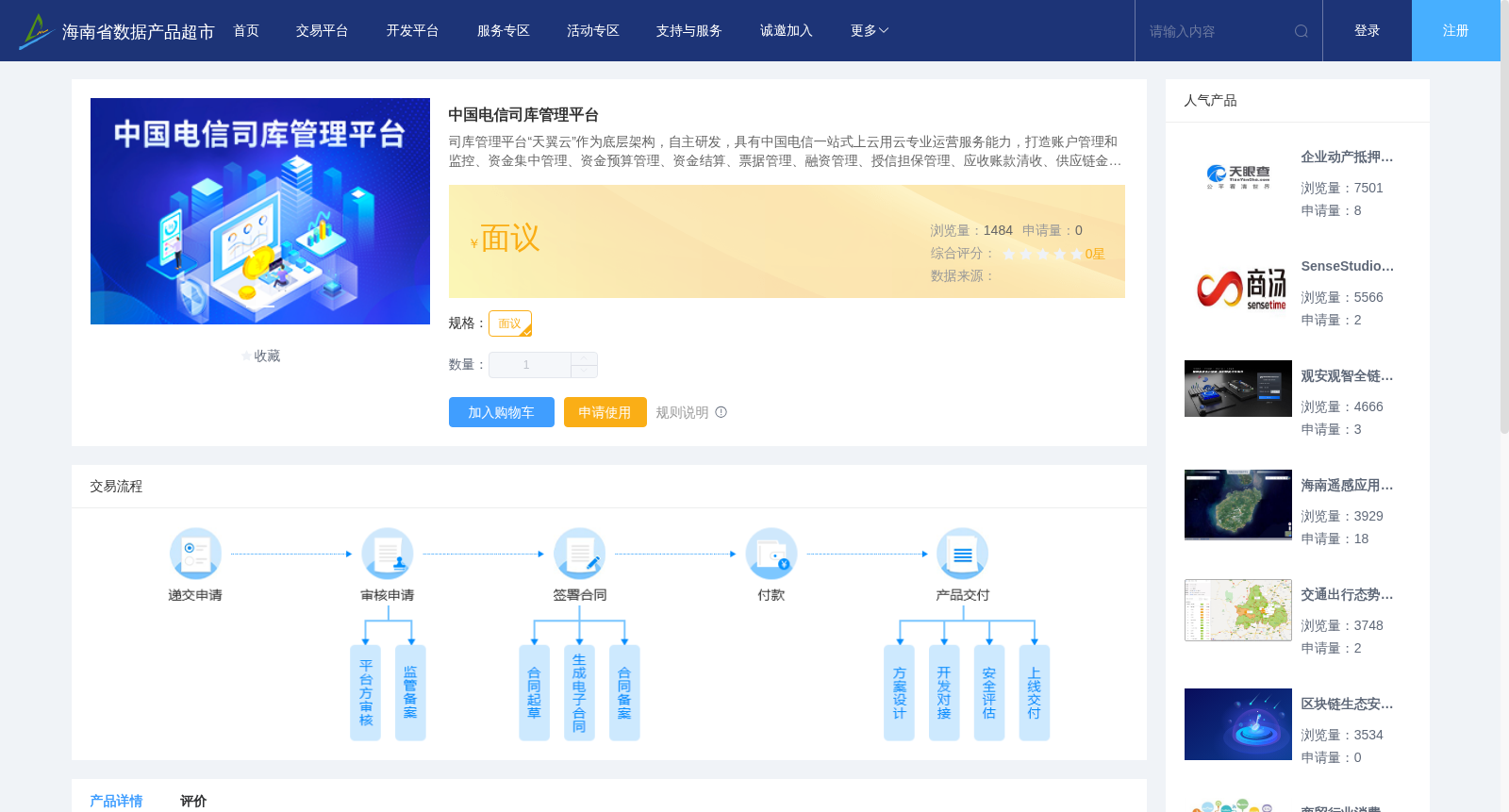Click the fifth rating star
Screen dimensions: 1509x812
coord(1077,254)
